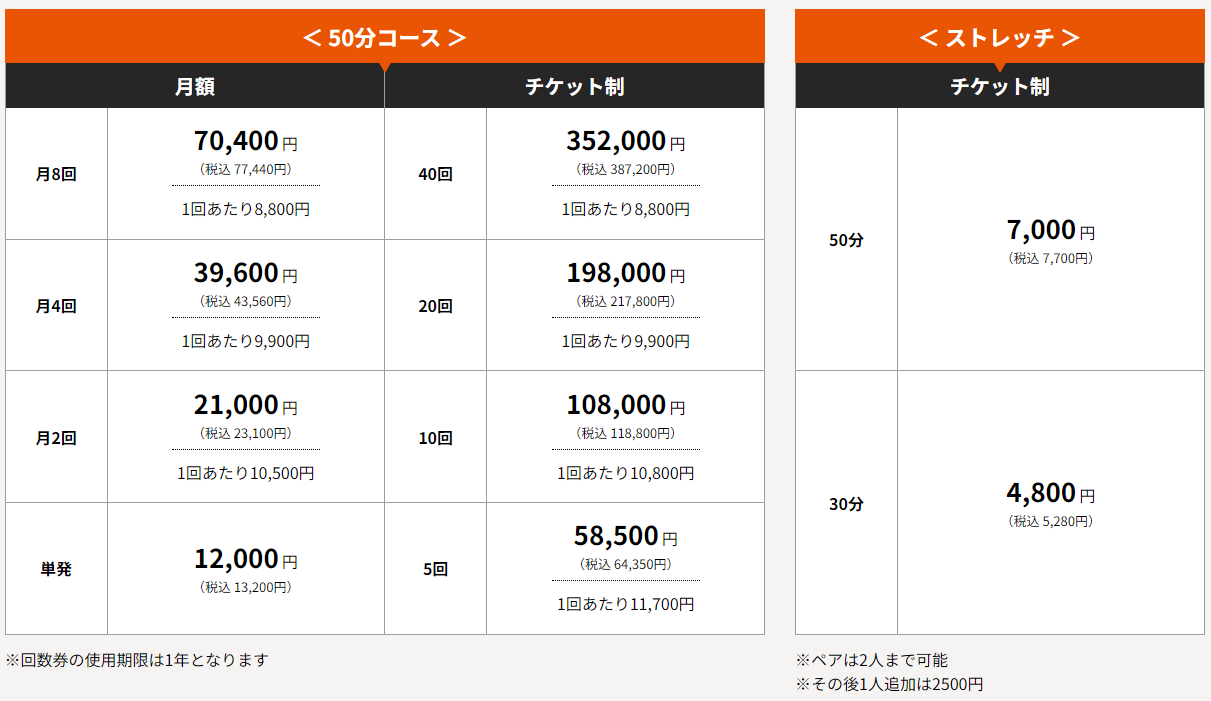Select the チケット制 header under 50分コース

pyautogui.click(x=575, y=86)
